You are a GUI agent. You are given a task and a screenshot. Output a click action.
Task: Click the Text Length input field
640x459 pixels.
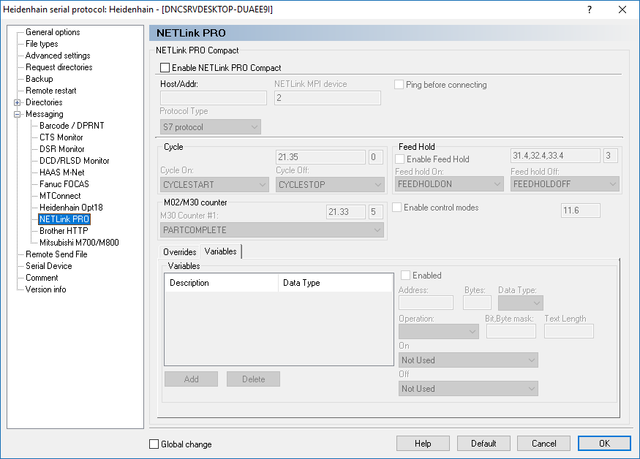coord(569,331)
